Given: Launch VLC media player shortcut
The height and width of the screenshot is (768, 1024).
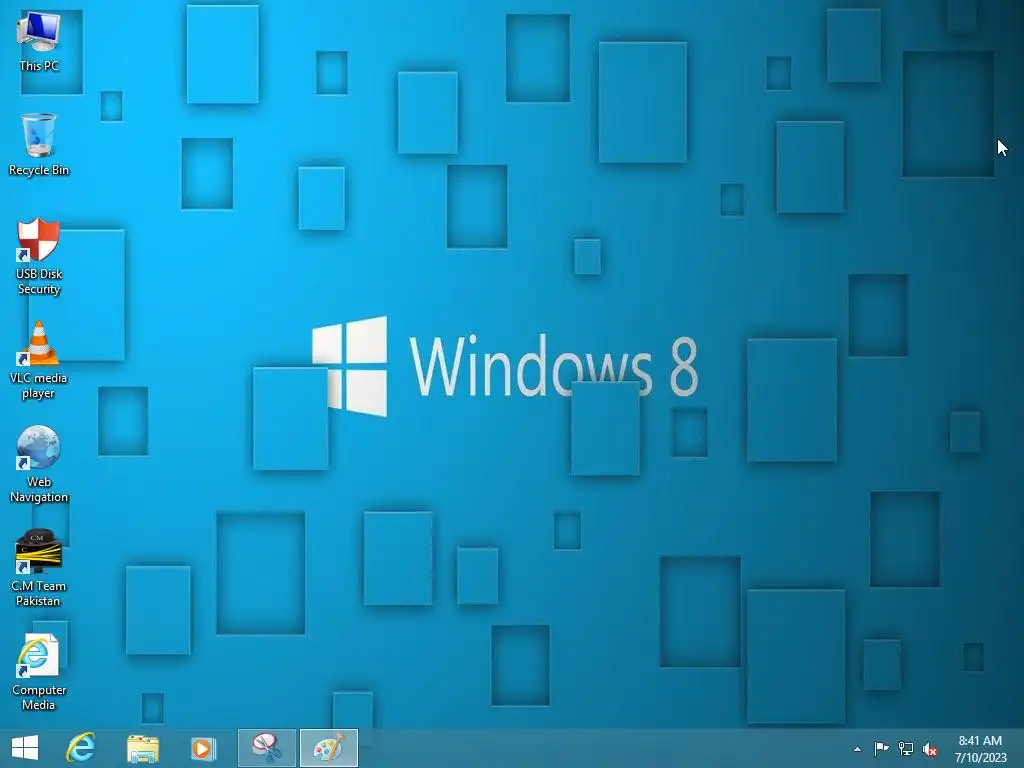Looking at the screenshot, I should (39, 360).
